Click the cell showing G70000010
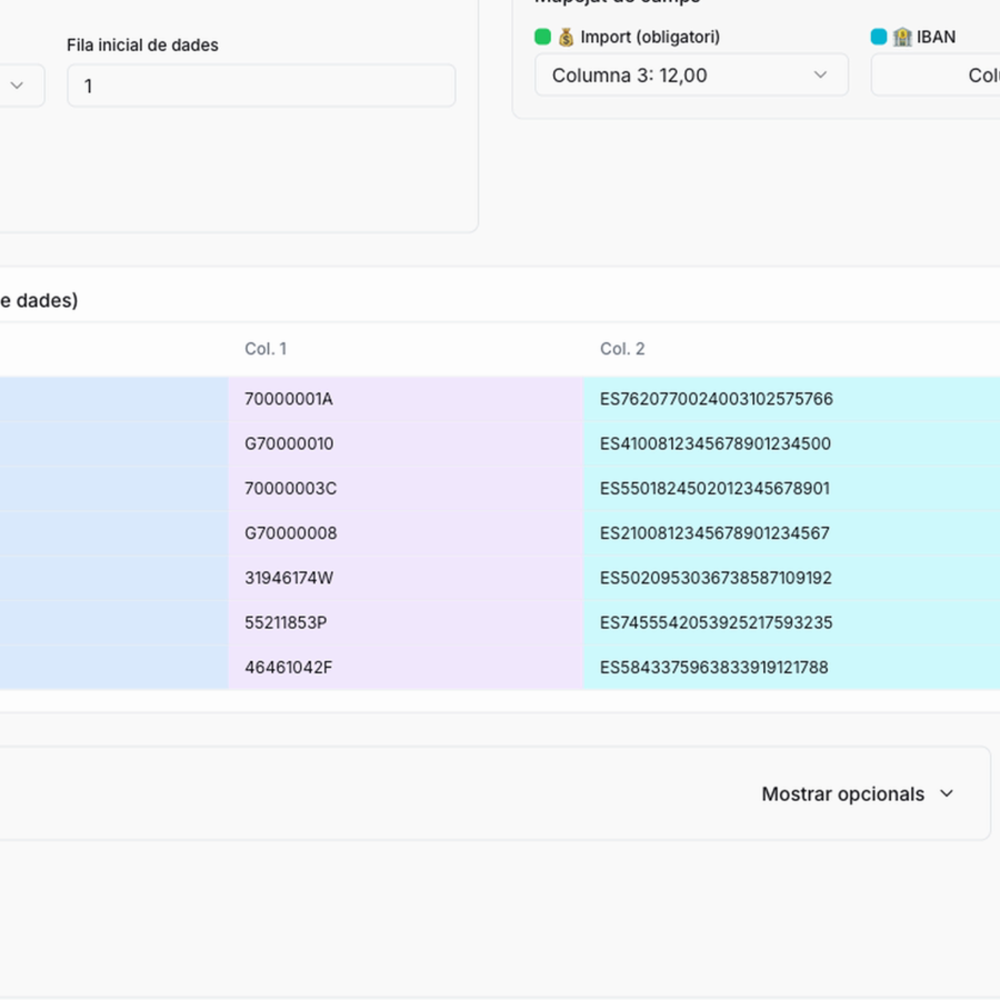Image resolution: width=1000 pixels, height=1000 pixels. tap(290, 443)
